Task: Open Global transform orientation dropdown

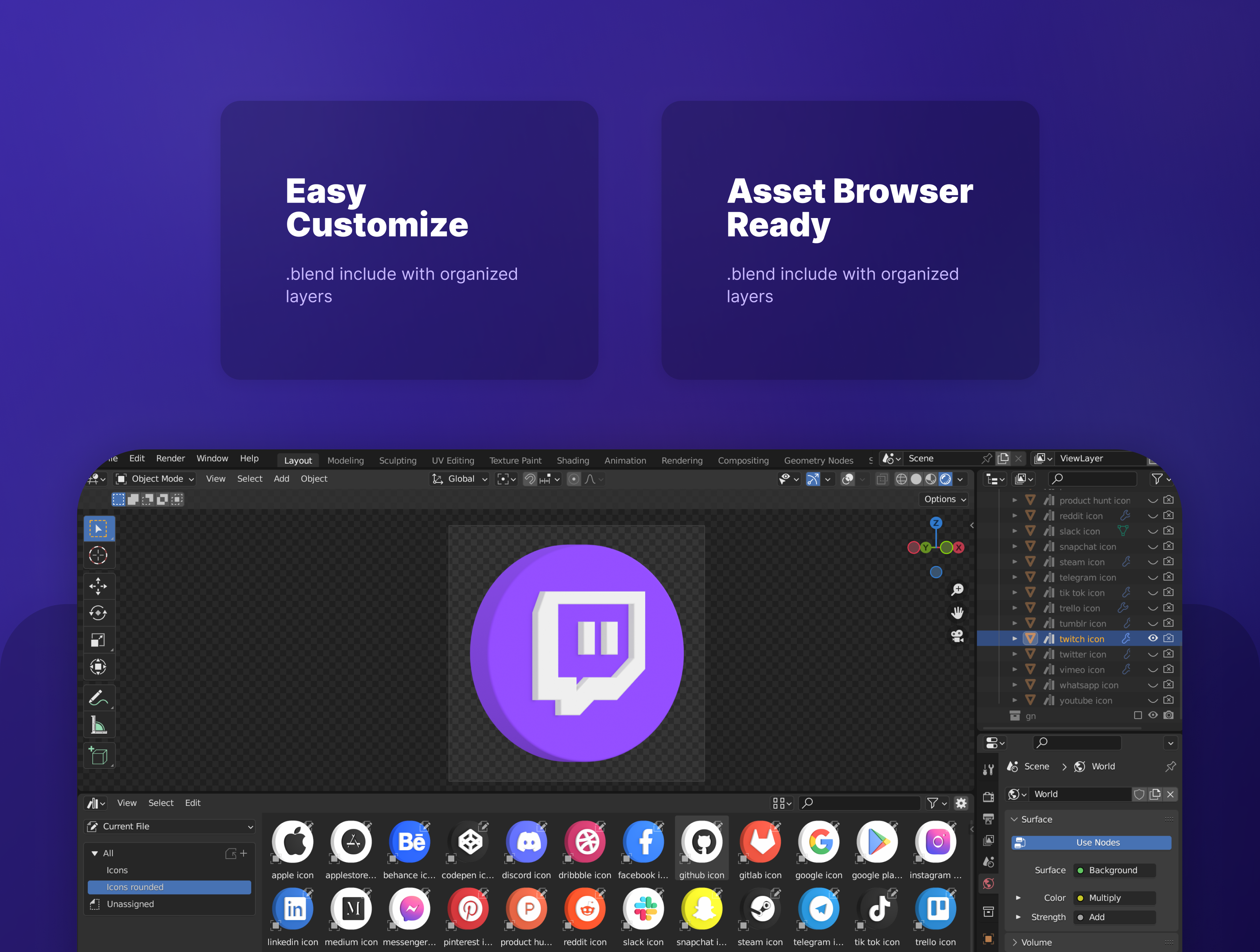Action: [459, 478]
